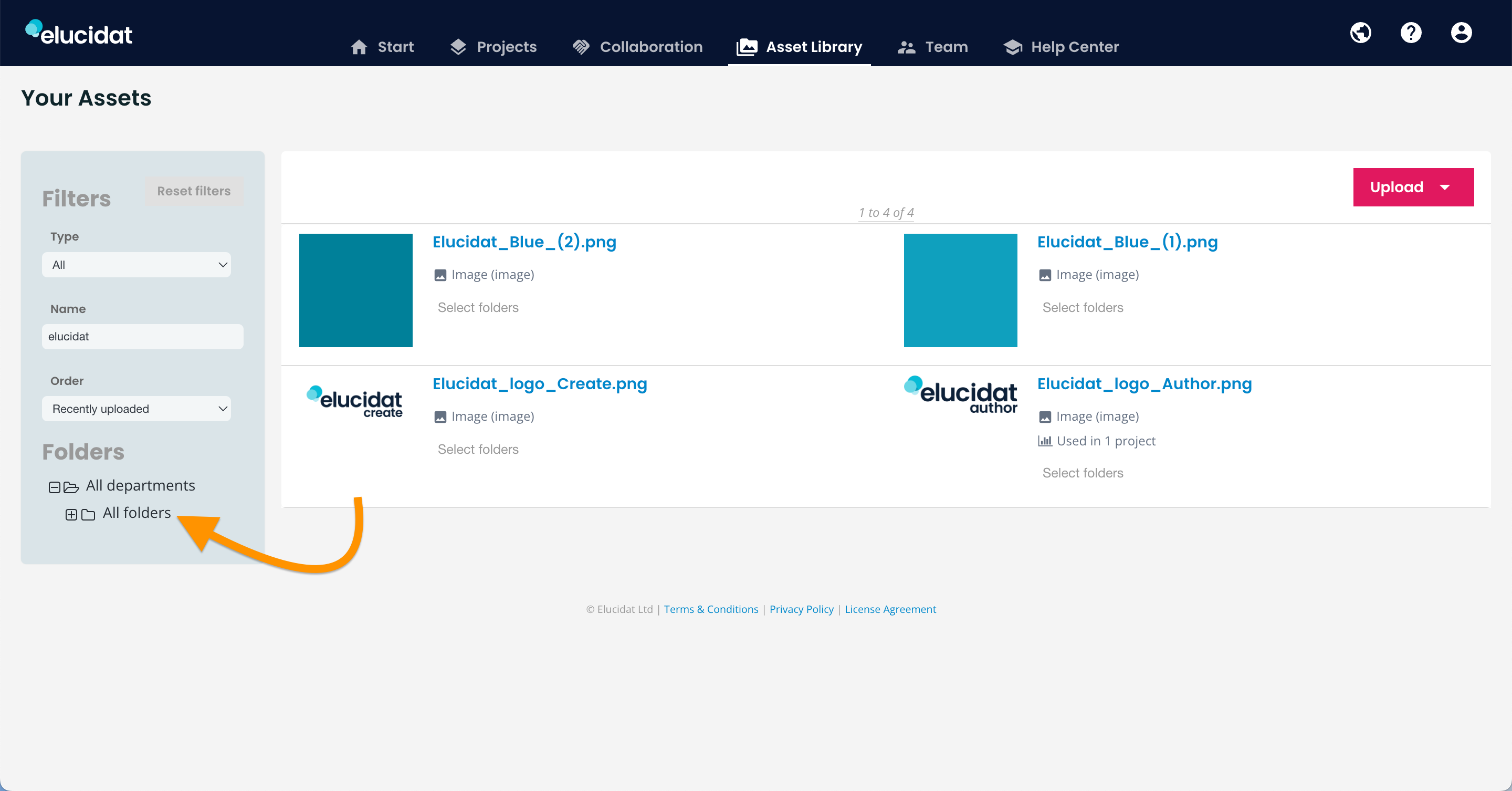This screenshot has height=791, width=1512.
Task: Click the Name filter input field
Action: click(143, 337)
